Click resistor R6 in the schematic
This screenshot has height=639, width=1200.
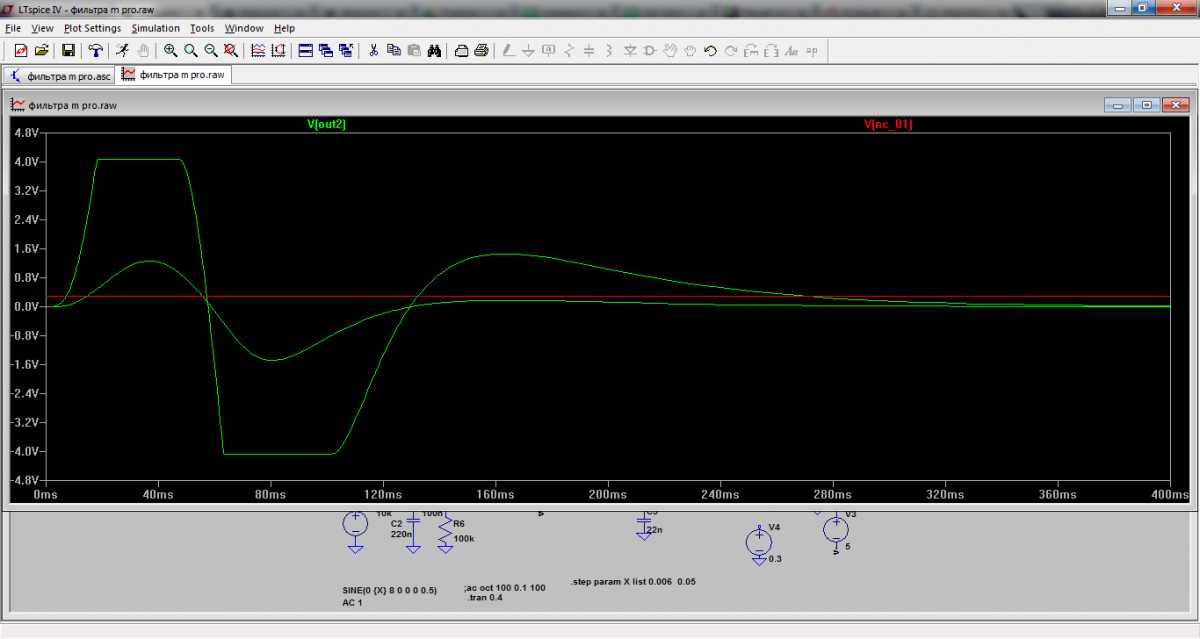coord(447,532)
